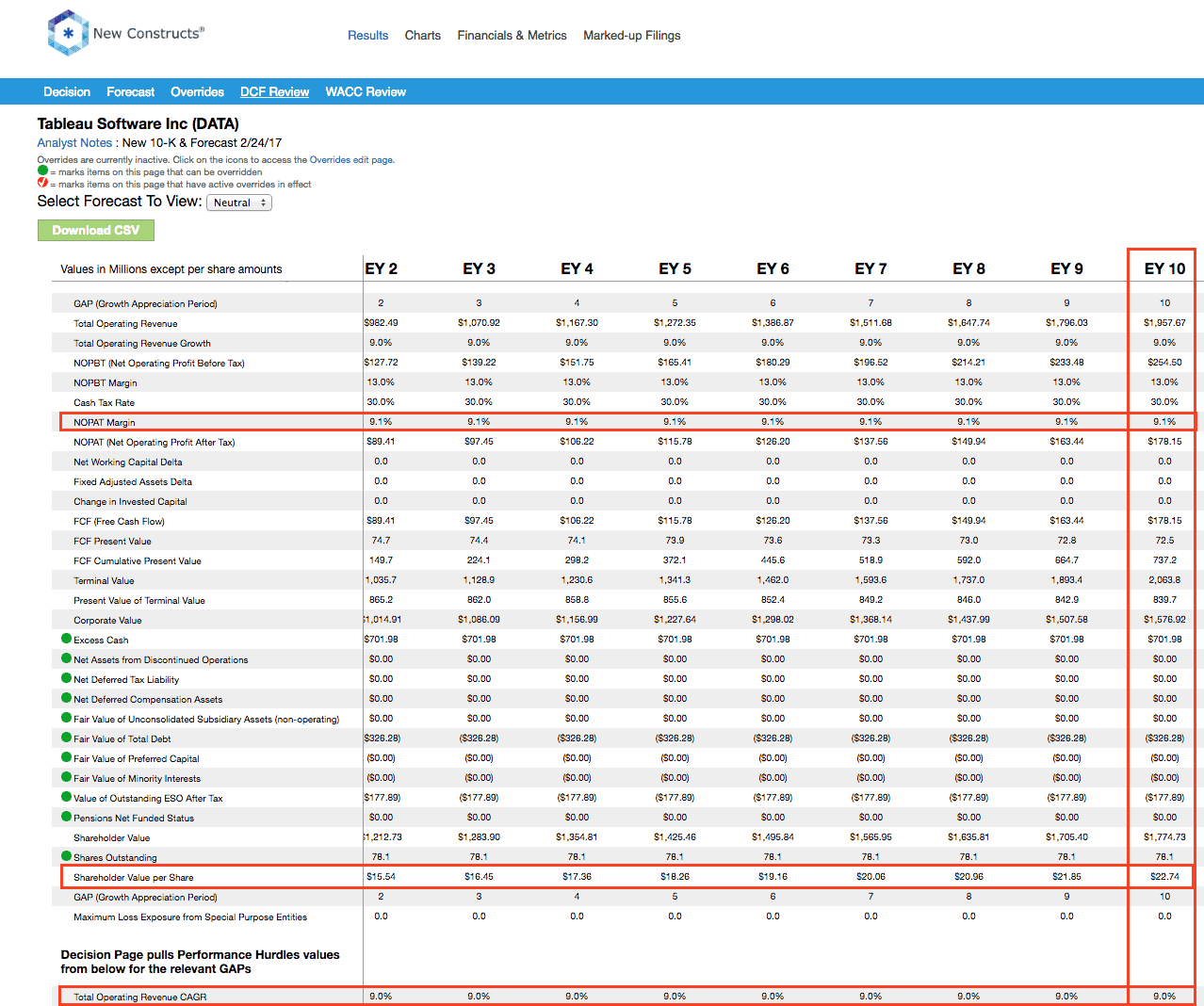Open the DCF Review page
Screen dimensions: 1204x1006
pyautogui.click(x=274, y=92)
